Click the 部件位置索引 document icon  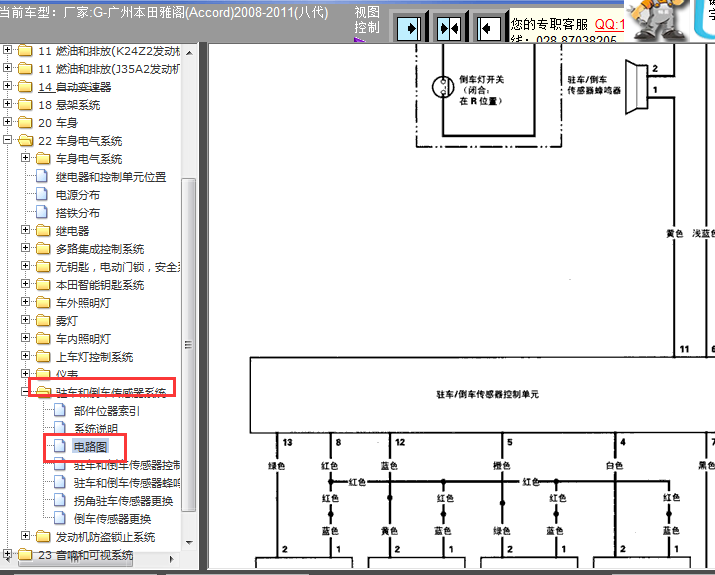click(x=60, y=410)
